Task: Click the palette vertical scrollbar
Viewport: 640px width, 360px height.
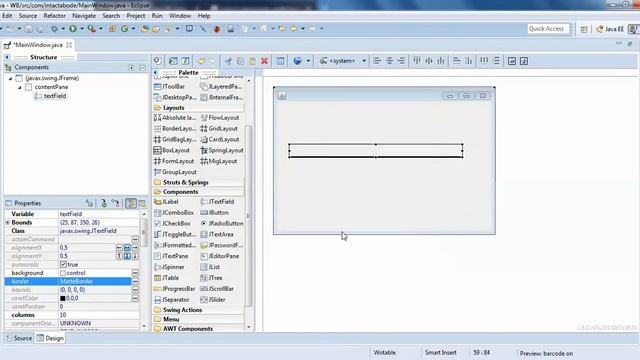Action: pyautogui.click(x=249, y=216)
